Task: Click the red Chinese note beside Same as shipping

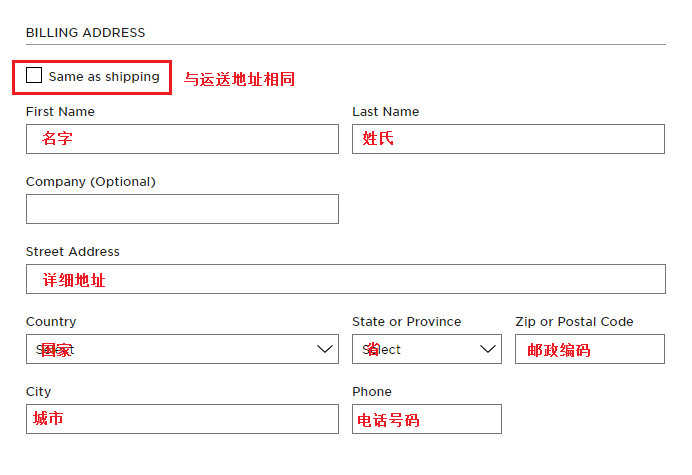Action: (x=239, y=78)
